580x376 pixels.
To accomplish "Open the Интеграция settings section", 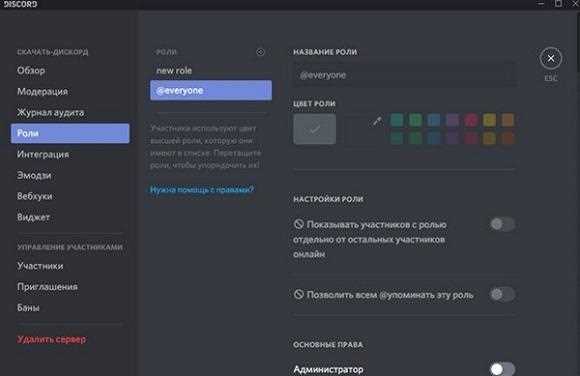I will tap(43, 154).
